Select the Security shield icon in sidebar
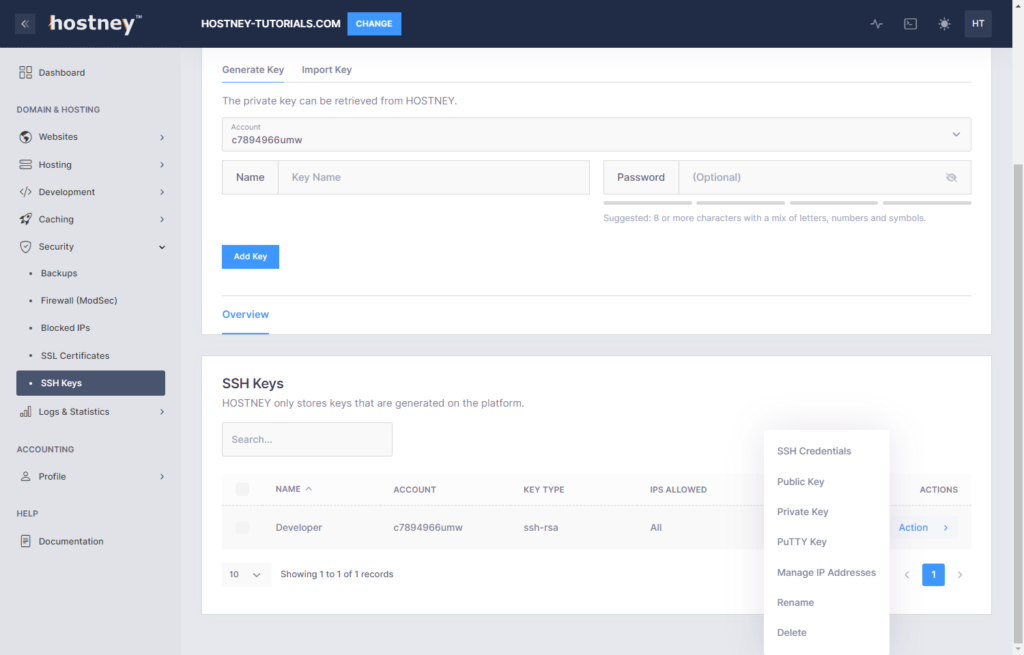Viewport: 1024px width, 655px height. coord(23,246)
